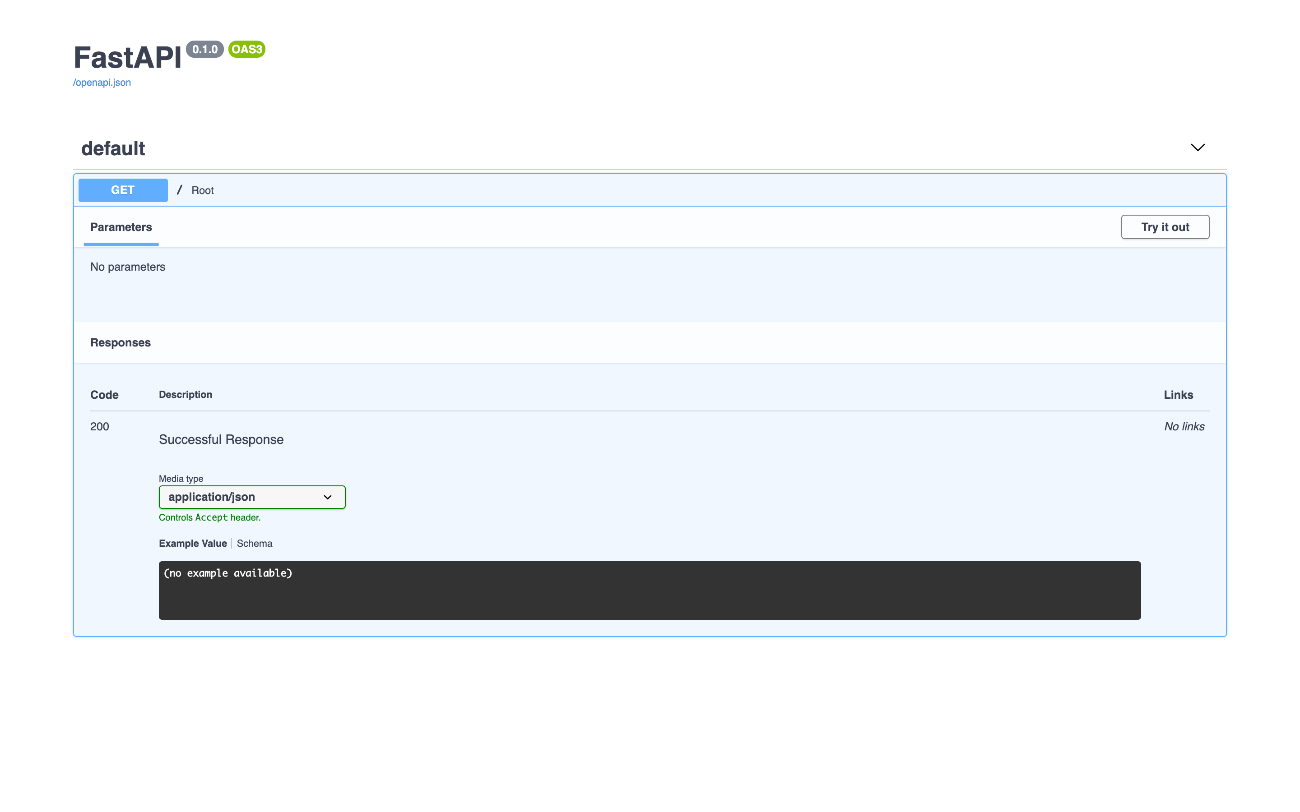1300x812 pixels.
Task: Click the 200 response code
Action: pos(100,427)
